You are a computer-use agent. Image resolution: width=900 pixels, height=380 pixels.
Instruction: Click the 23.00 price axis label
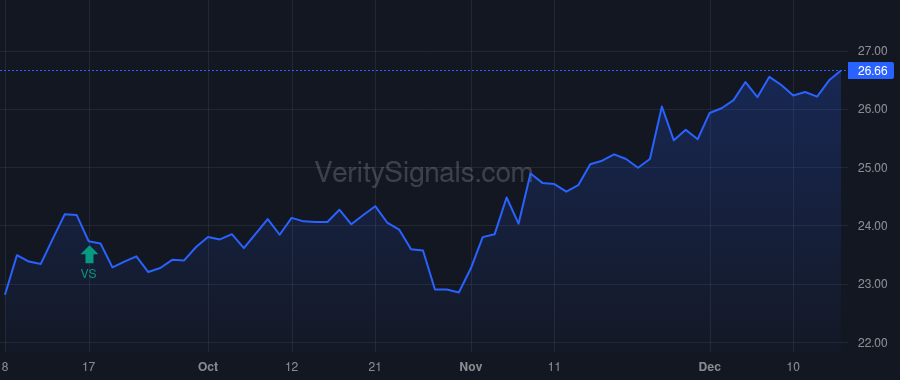(x=872, y=284)
